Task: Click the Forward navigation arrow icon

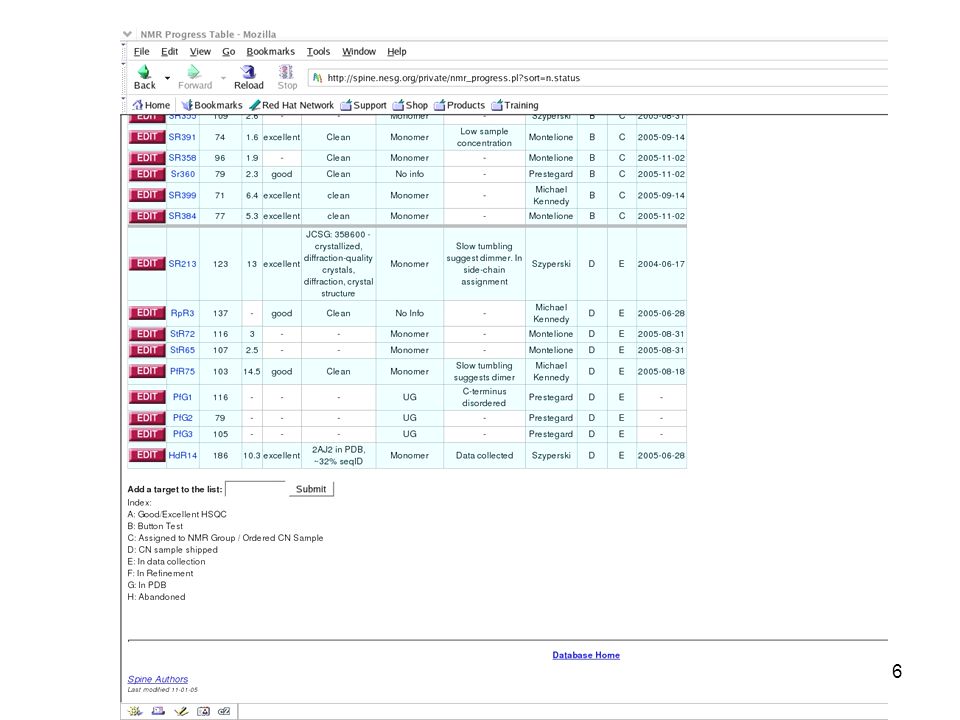Action: (x=193, y=72)
